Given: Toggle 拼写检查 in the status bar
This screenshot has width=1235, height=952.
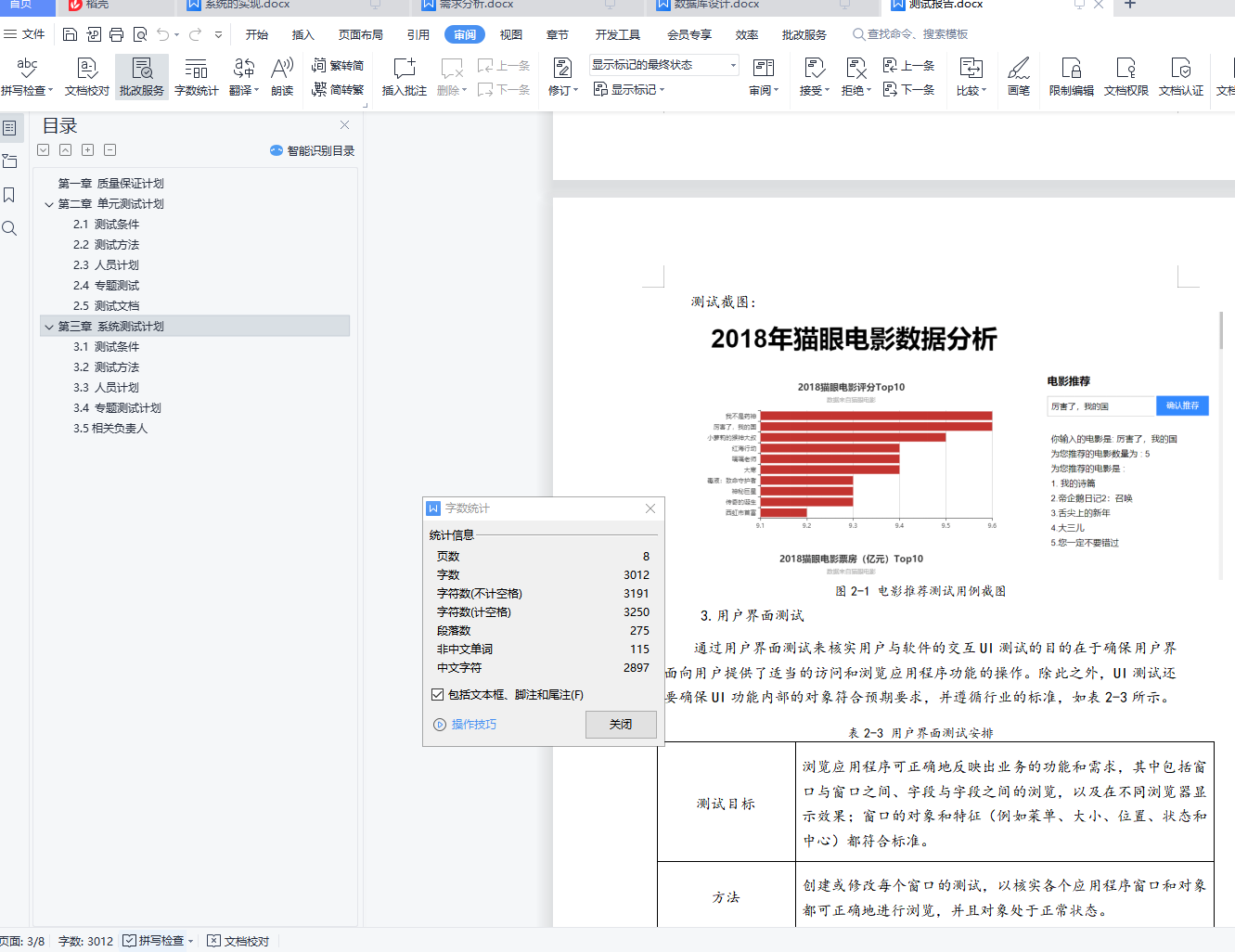Looking at the screenshot, I should click(154, 941).
